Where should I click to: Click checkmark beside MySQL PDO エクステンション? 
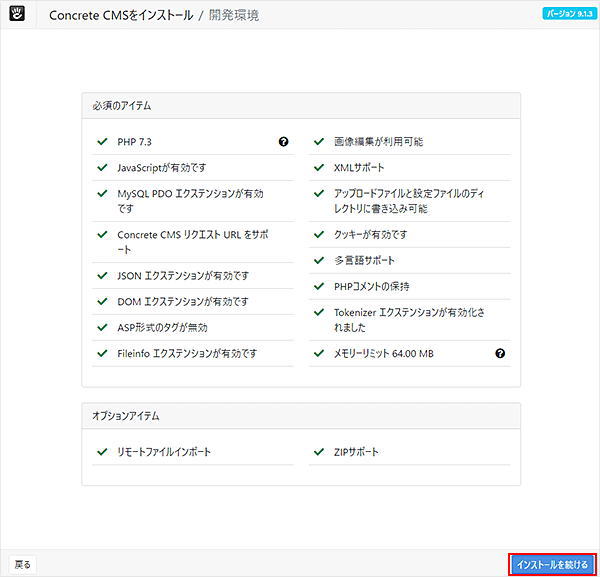tap(102, 193)
